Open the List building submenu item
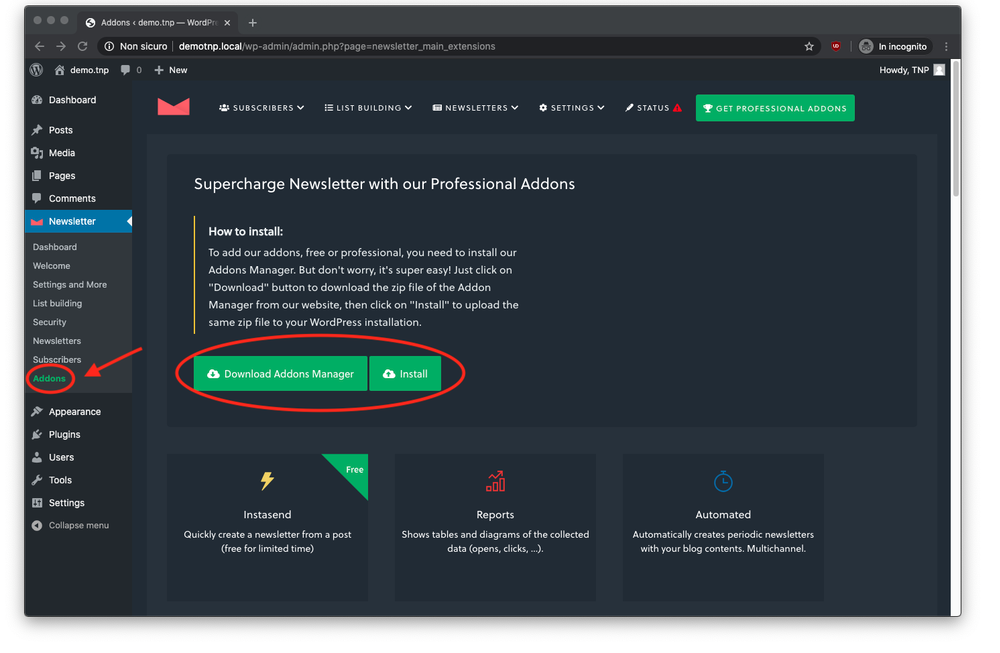 click(57, 304)
